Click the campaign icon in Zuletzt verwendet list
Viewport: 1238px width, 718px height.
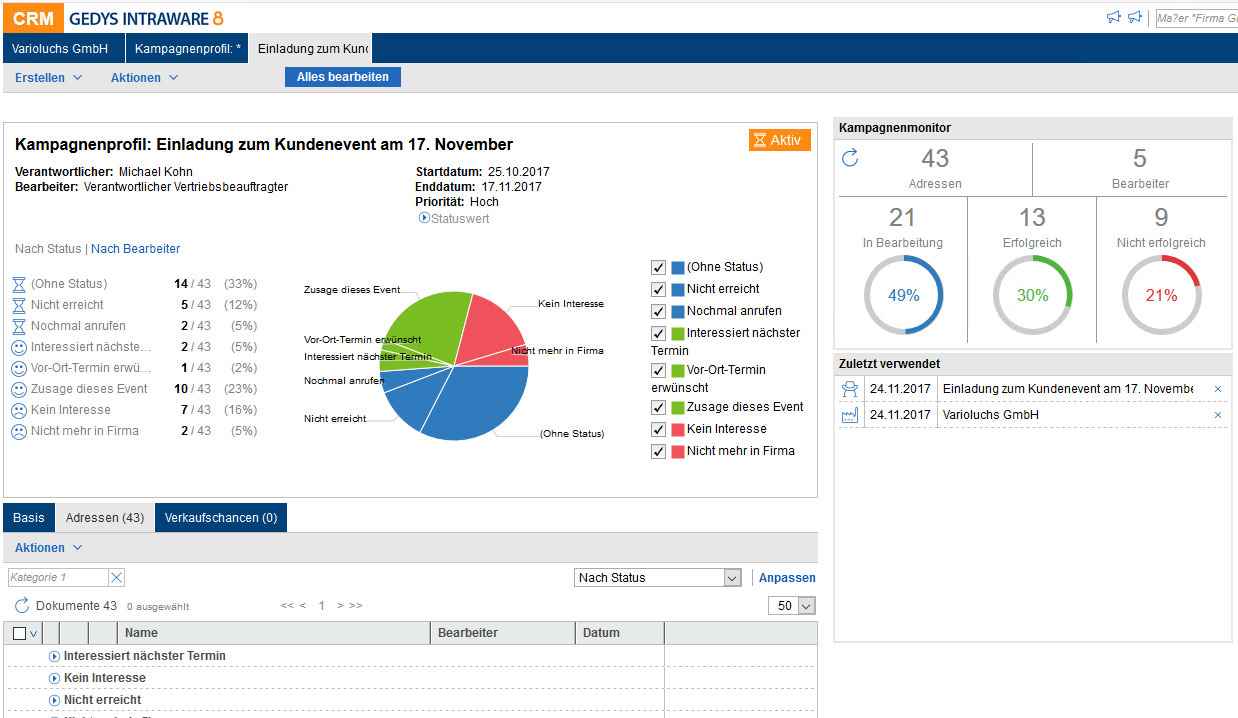[x=850, y=389]
